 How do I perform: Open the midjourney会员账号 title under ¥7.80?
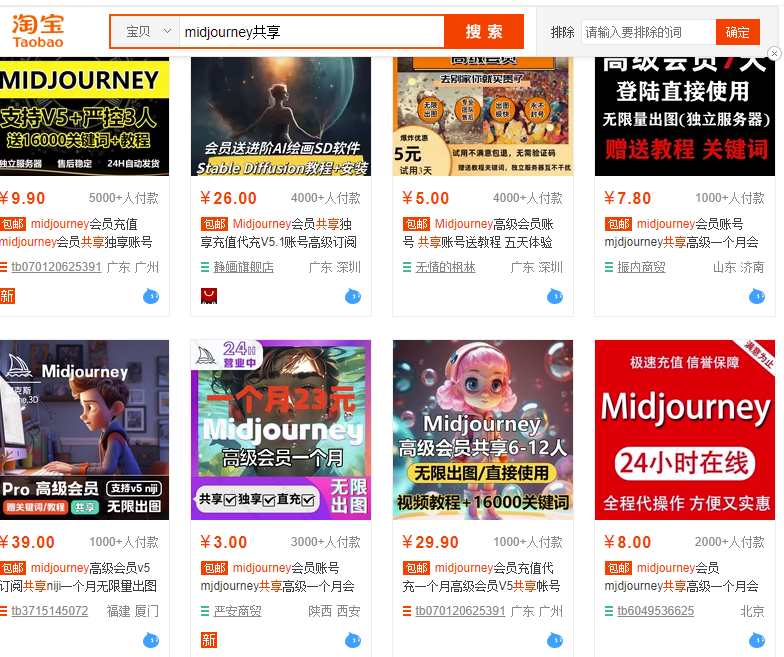pyautogui.click(x=682, y=233)
